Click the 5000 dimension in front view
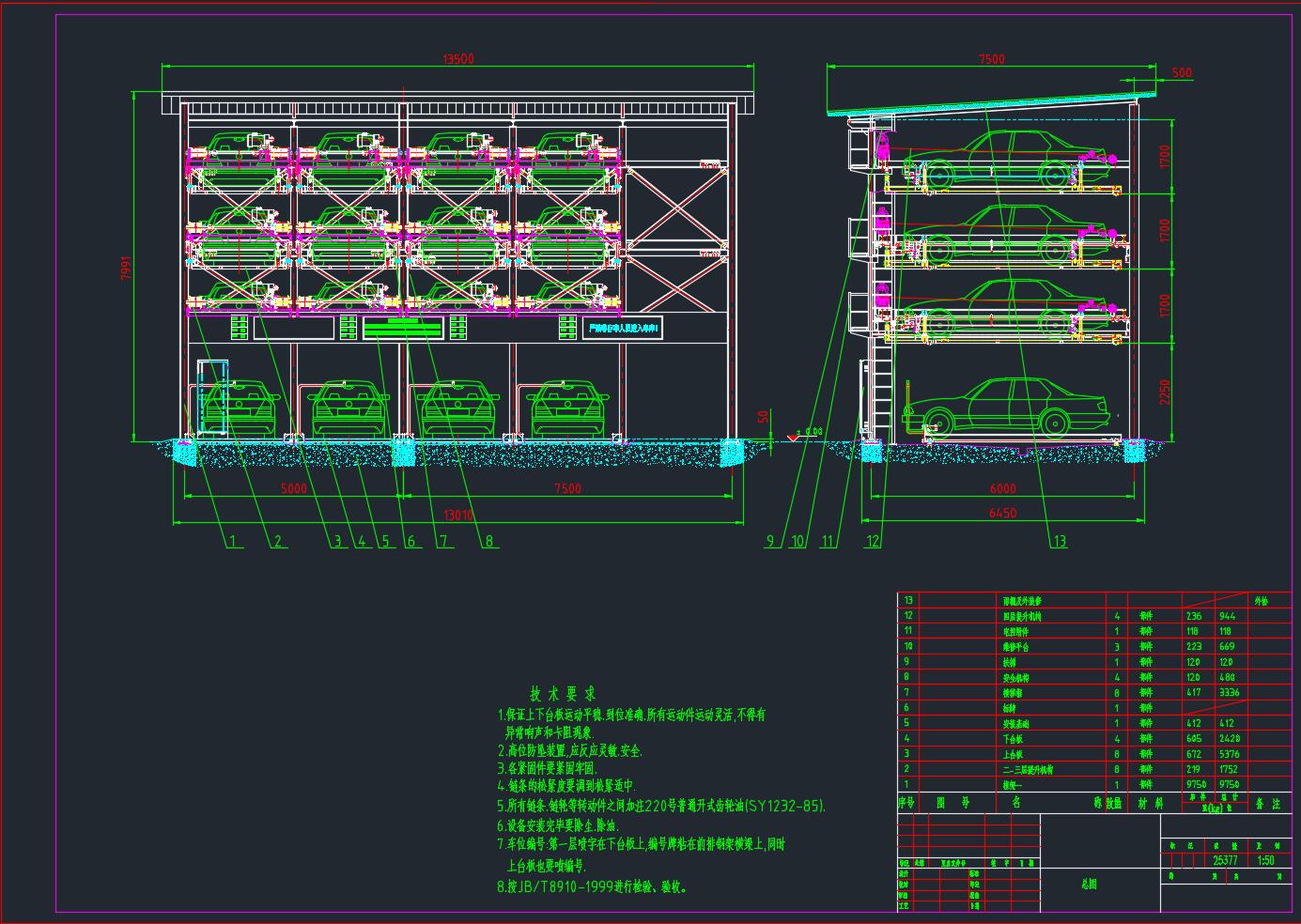Image resolution: width=1301 pixels, height=924 pixels. (294, 488)
